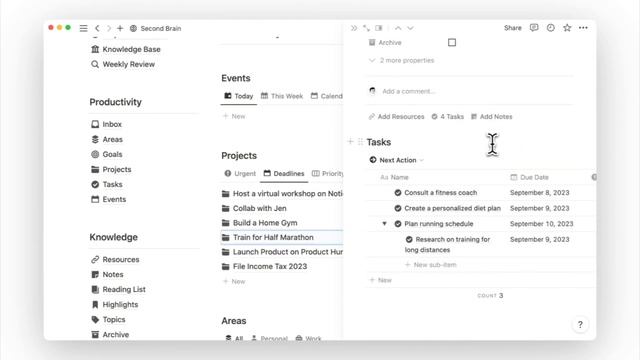640x360 pixels.
Task: Add new event under Events
Action: pos(234,116)
